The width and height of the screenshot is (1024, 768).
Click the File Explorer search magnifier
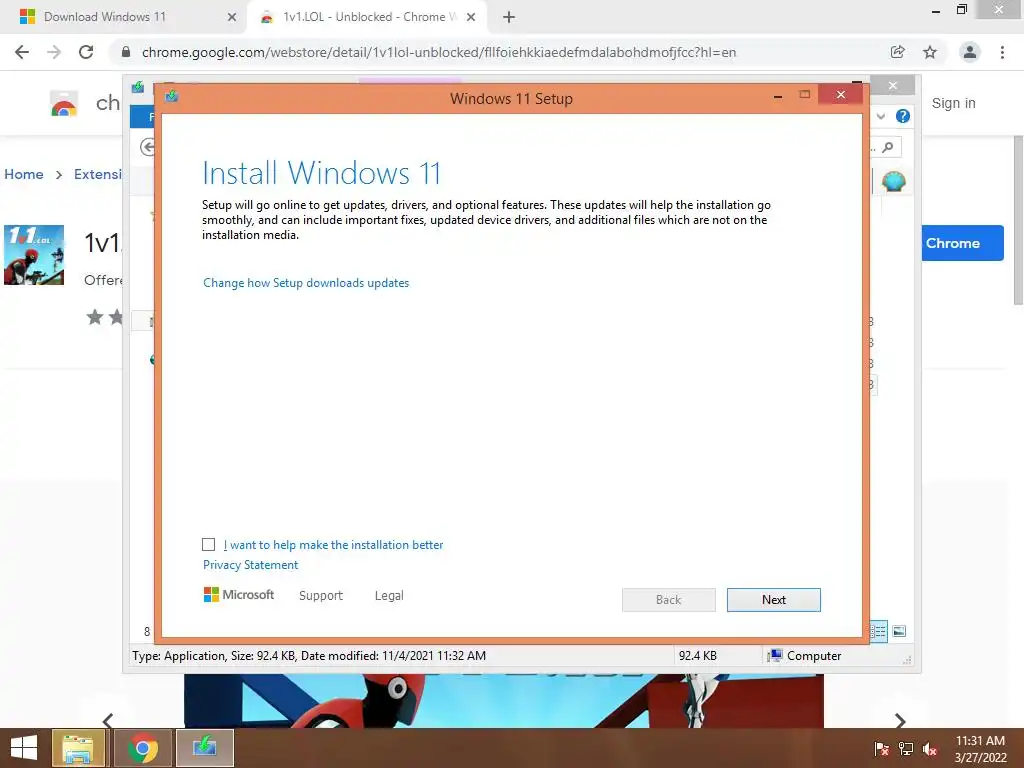(888, 148)
